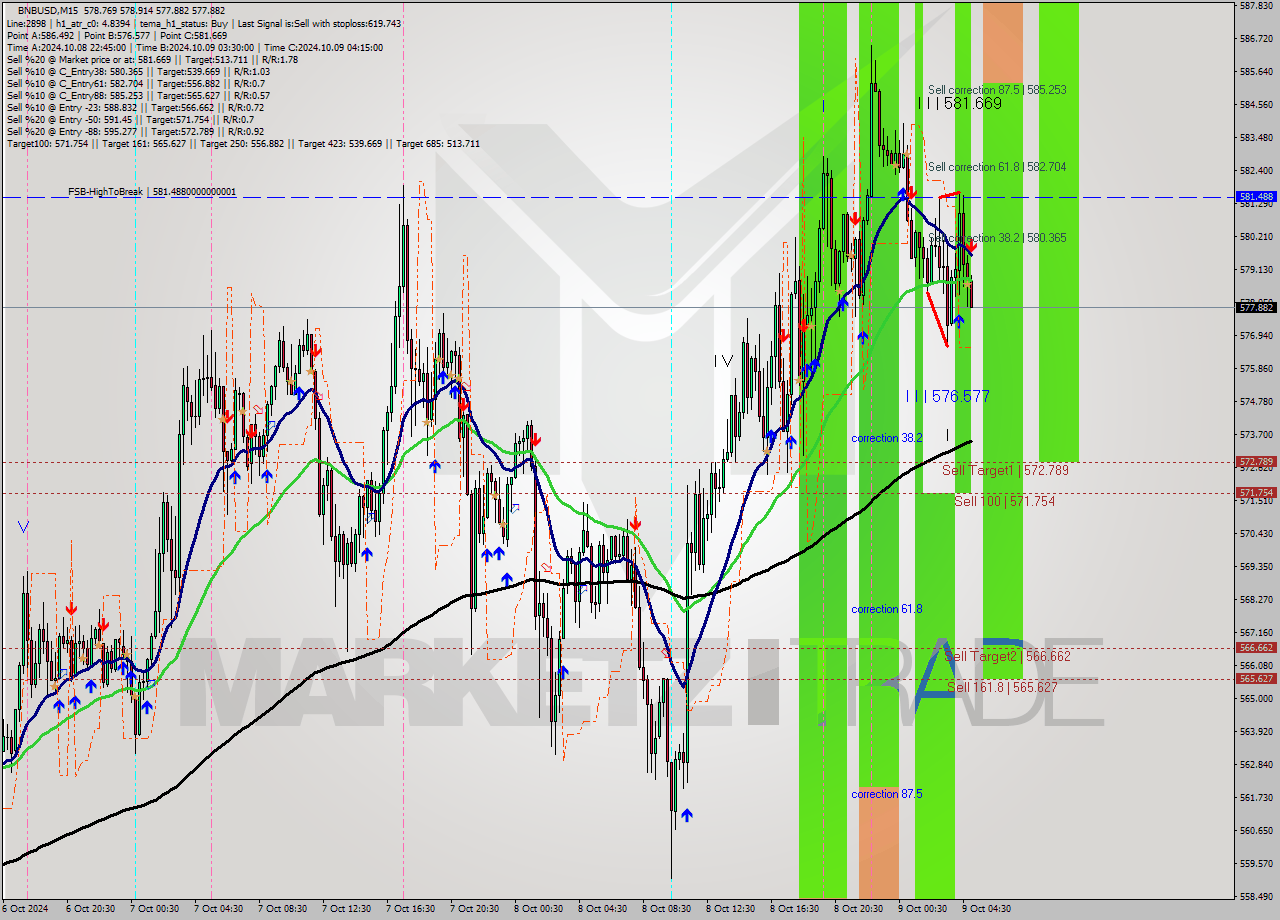Click the 558.490 price scale value
Screen dimensions: 1280x920
pyautogui.click(x=1256, y=896)
